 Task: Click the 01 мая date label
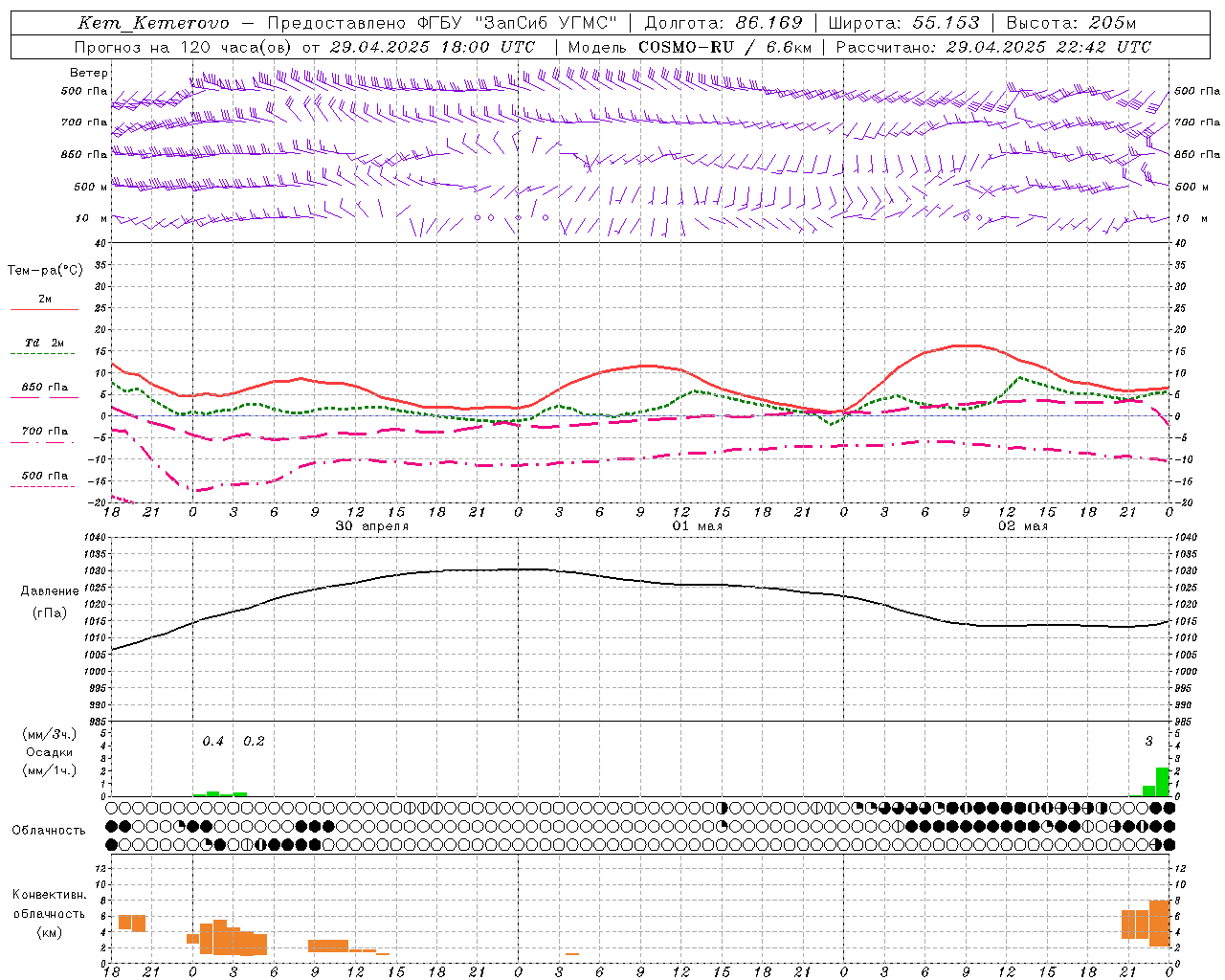point(698,526)
